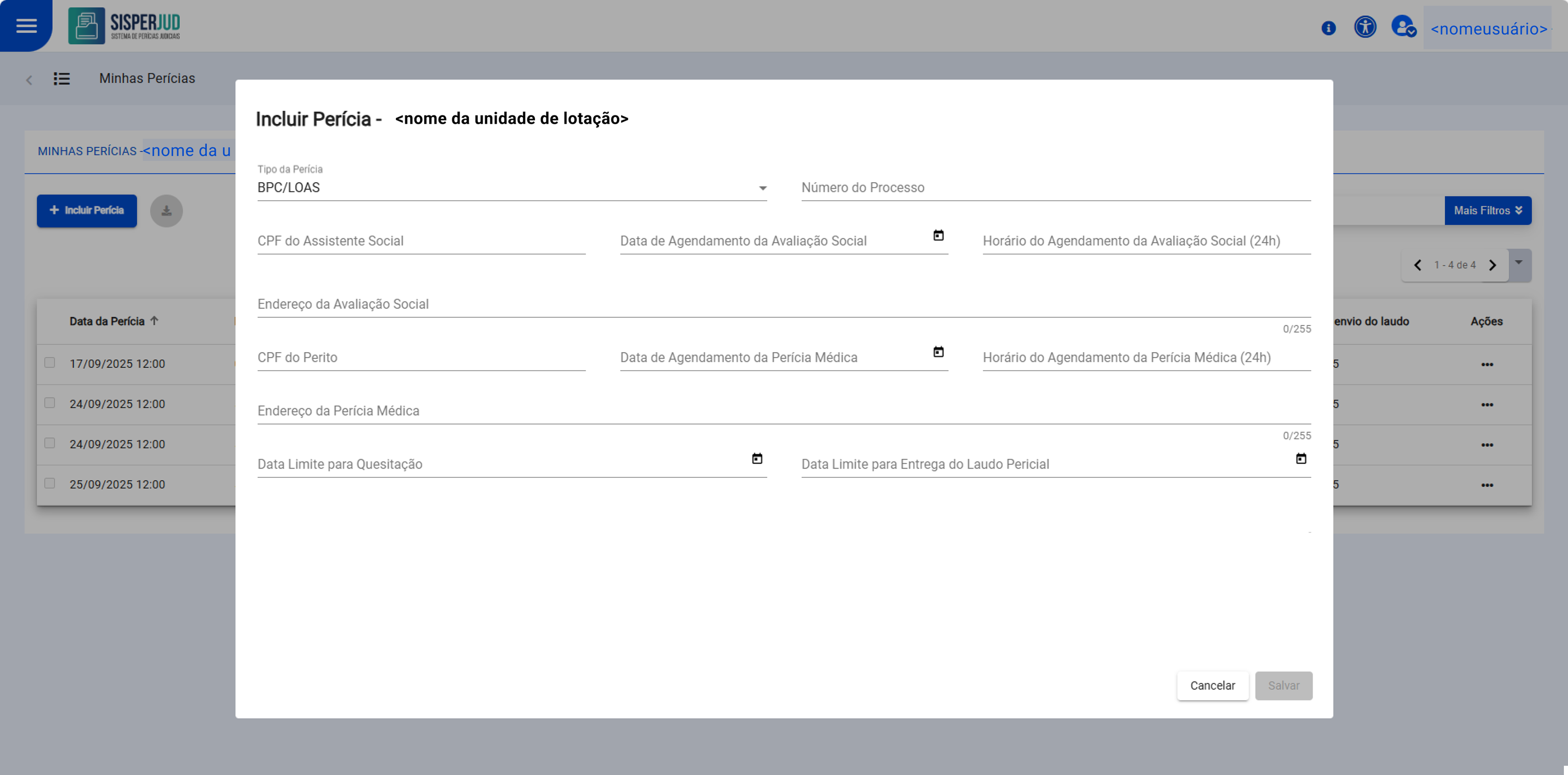The height and width of the screenshot is (775, 1568).
Task: Open the accessibility options icon
Action: [x=1365, y=27]
